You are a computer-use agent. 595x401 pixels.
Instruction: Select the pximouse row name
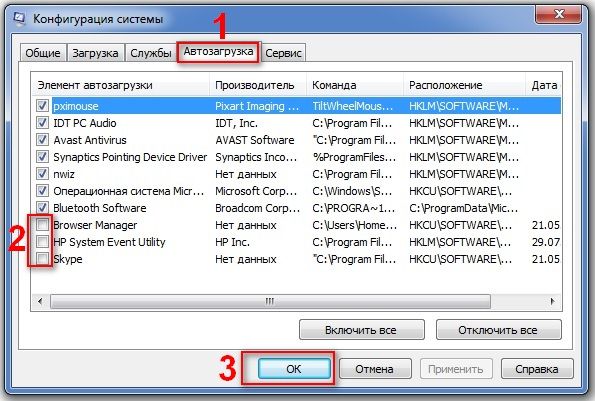(x=76, y=106)
